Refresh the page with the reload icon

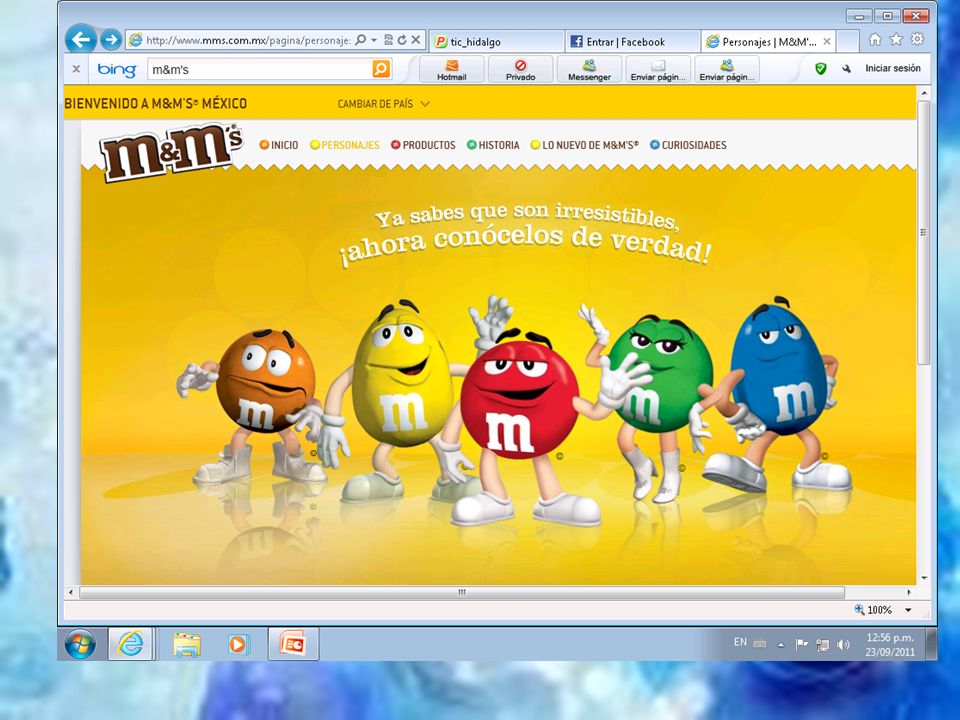(x=402, y=40)
